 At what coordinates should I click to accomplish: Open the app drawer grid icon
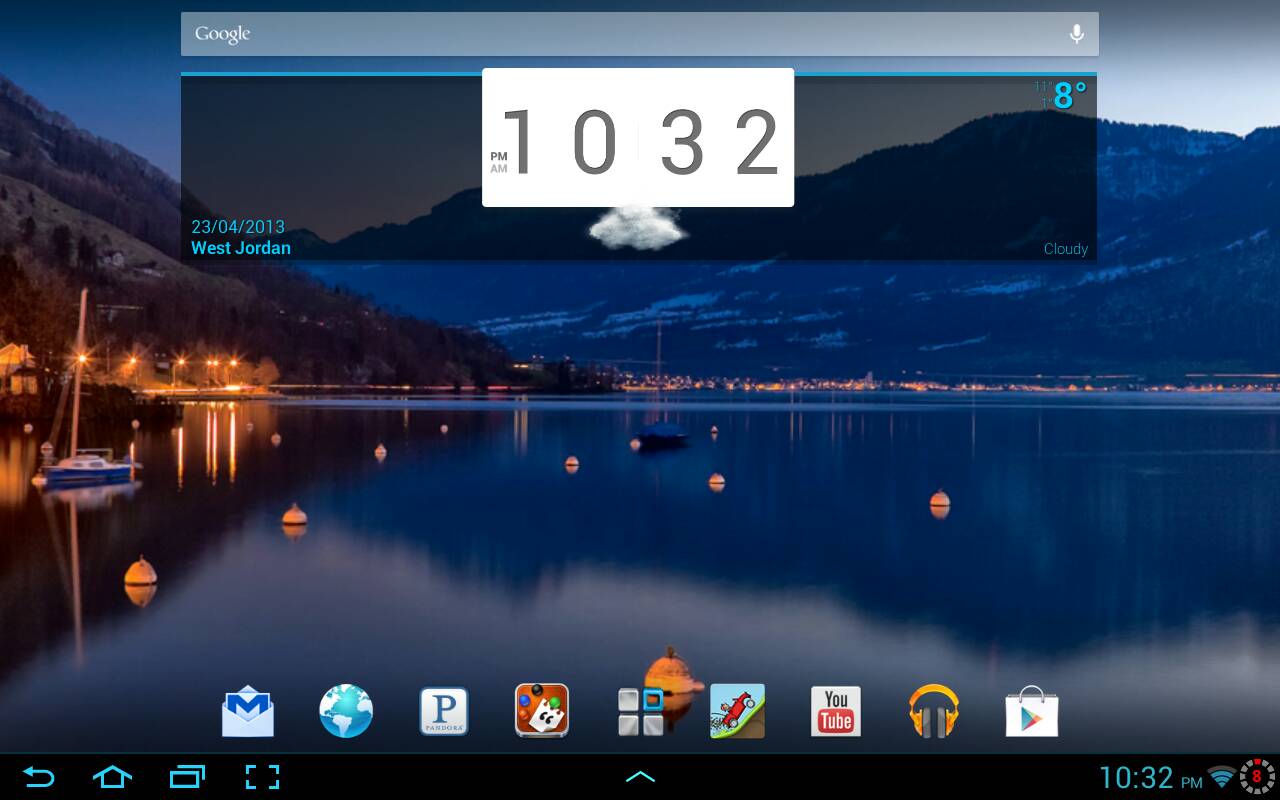(640, 711)
